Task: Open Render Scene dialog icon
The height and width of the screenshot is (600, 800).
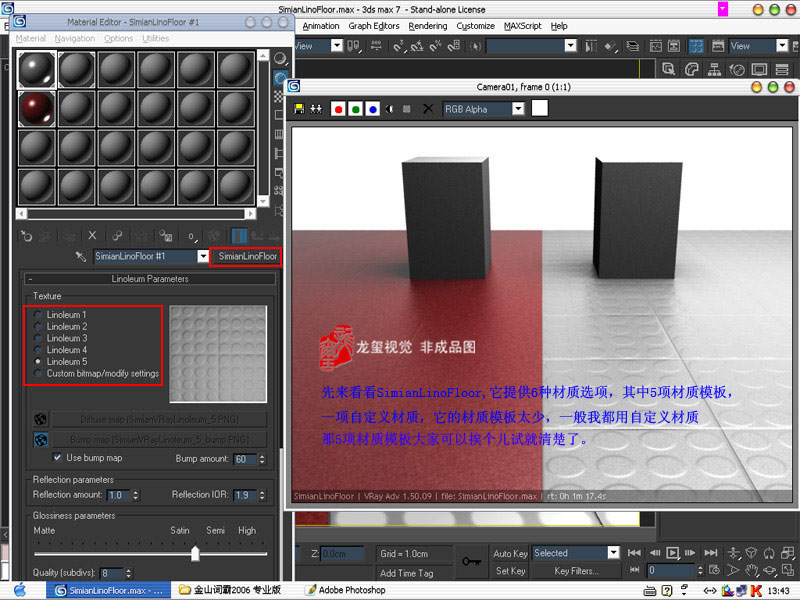Action: coord(718,46)
